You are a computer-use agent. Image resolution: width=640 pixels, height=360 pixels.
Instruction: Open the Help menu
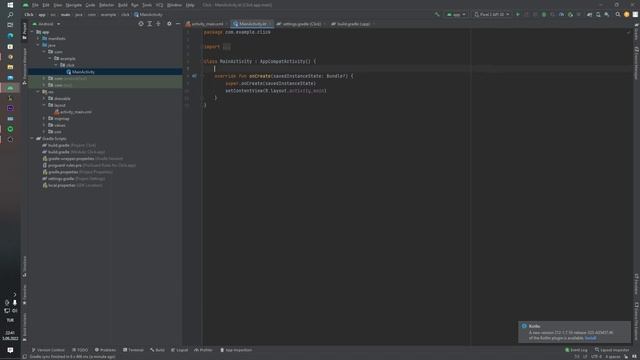tap(190, 5)
